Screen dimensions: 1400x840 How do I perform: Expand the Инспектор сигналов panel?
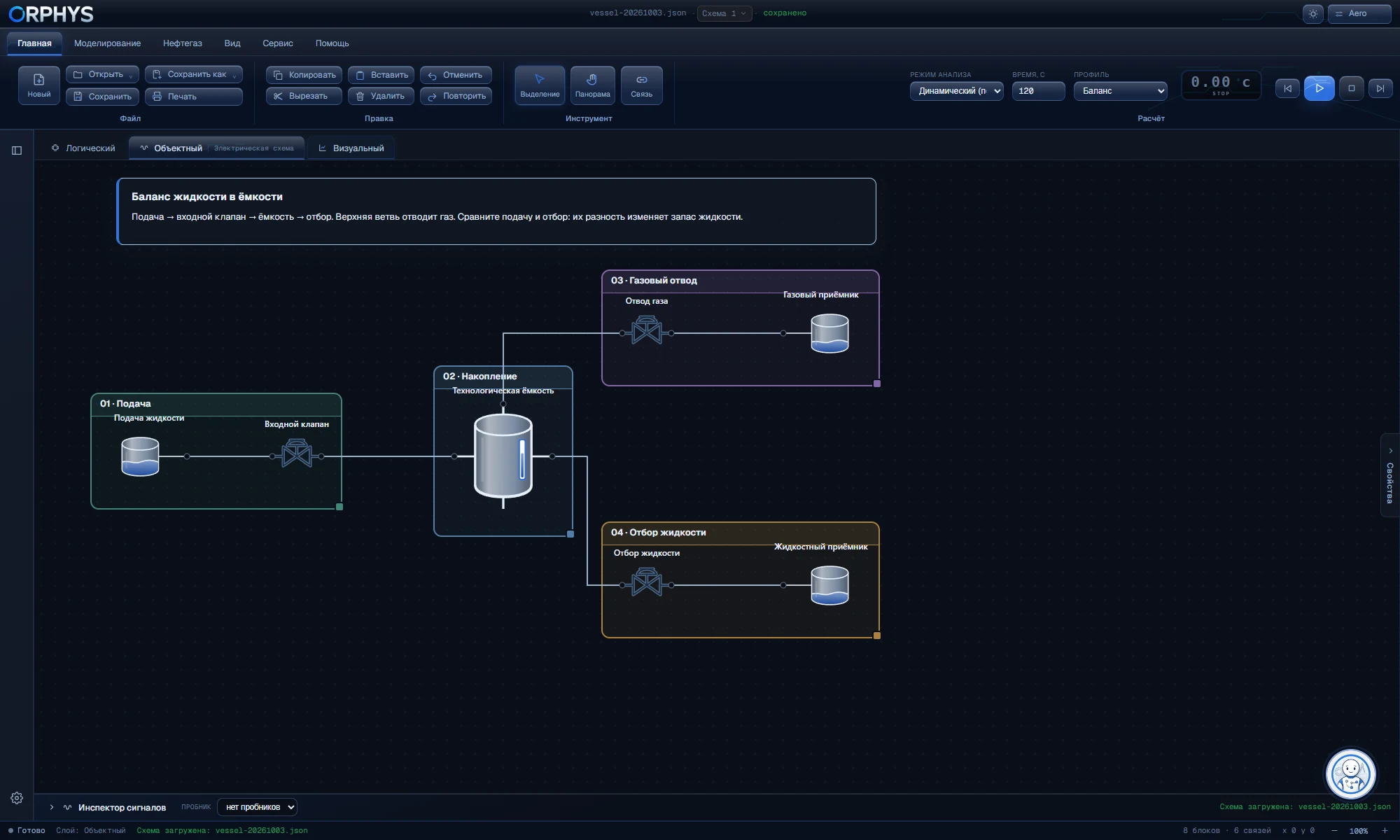coord(51,807)
